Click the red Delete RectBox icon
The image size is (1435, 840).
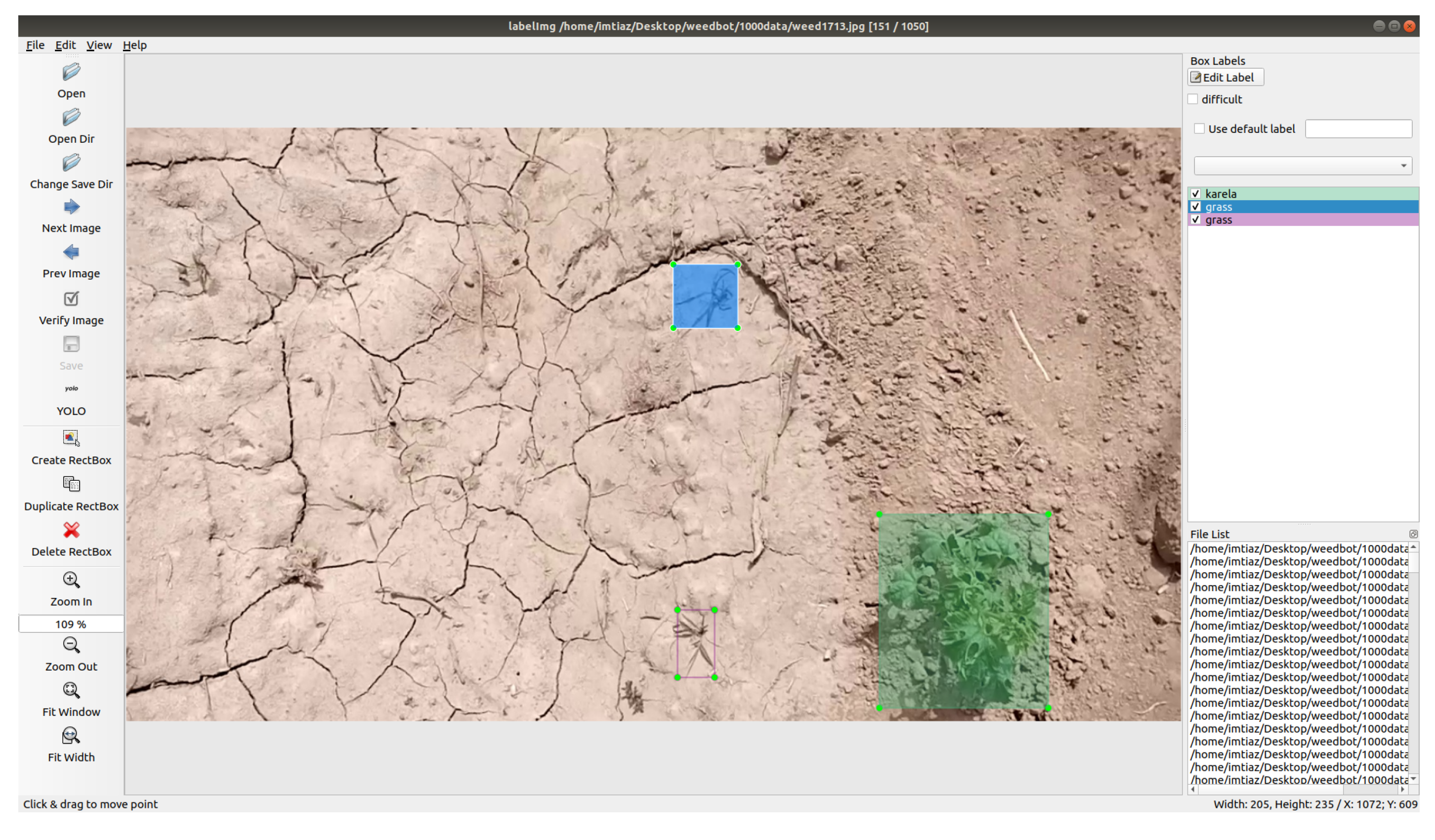(x=71, y=531)
